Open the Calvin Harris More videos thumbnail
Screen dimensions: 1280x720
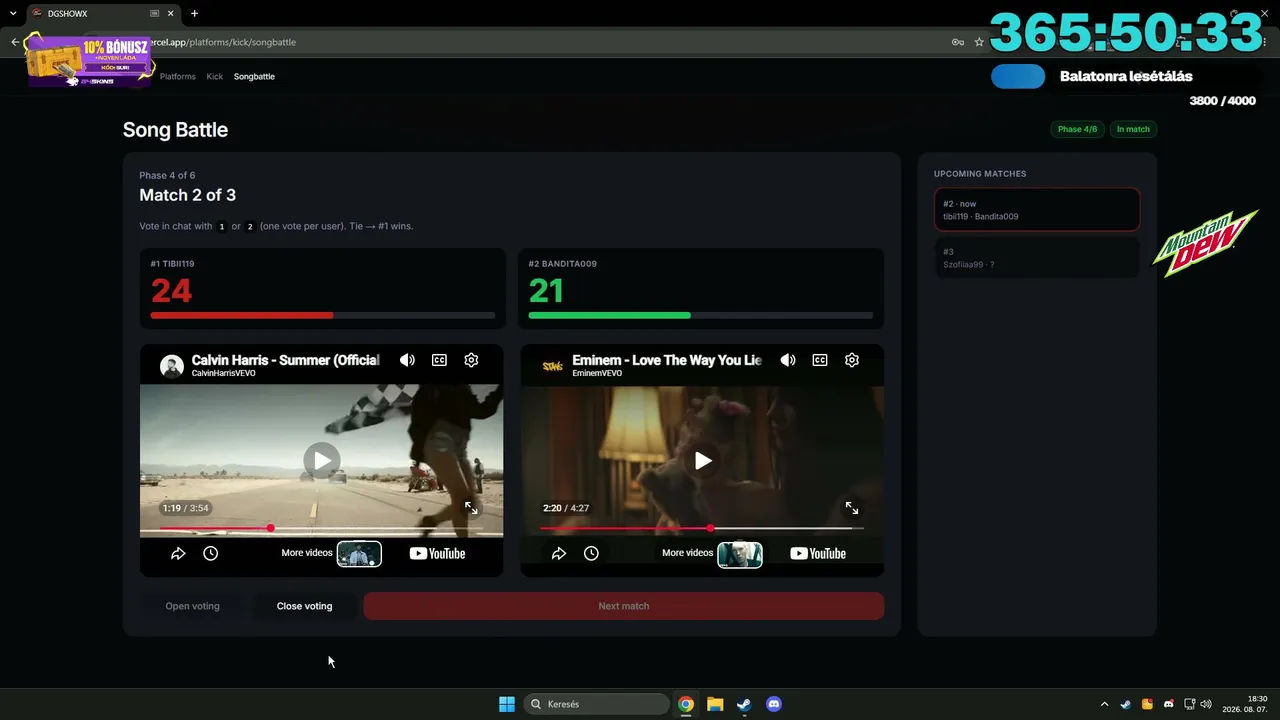(359, 554)
